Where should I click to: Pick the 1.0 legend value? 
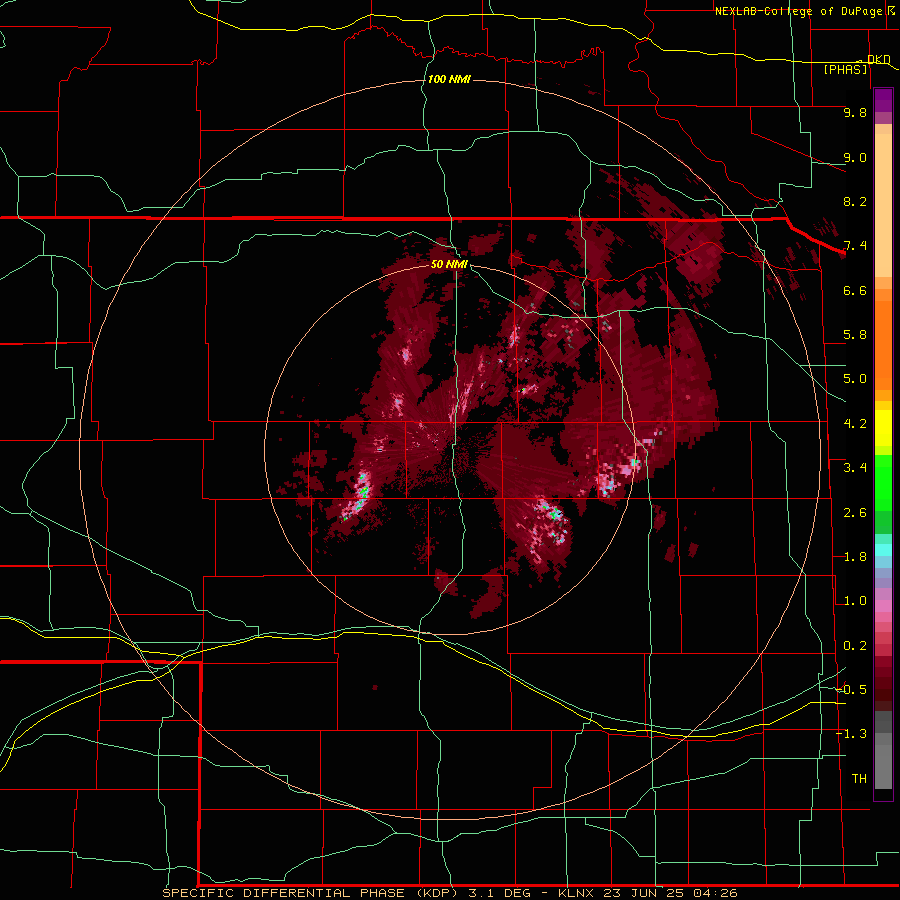[855, 601]
